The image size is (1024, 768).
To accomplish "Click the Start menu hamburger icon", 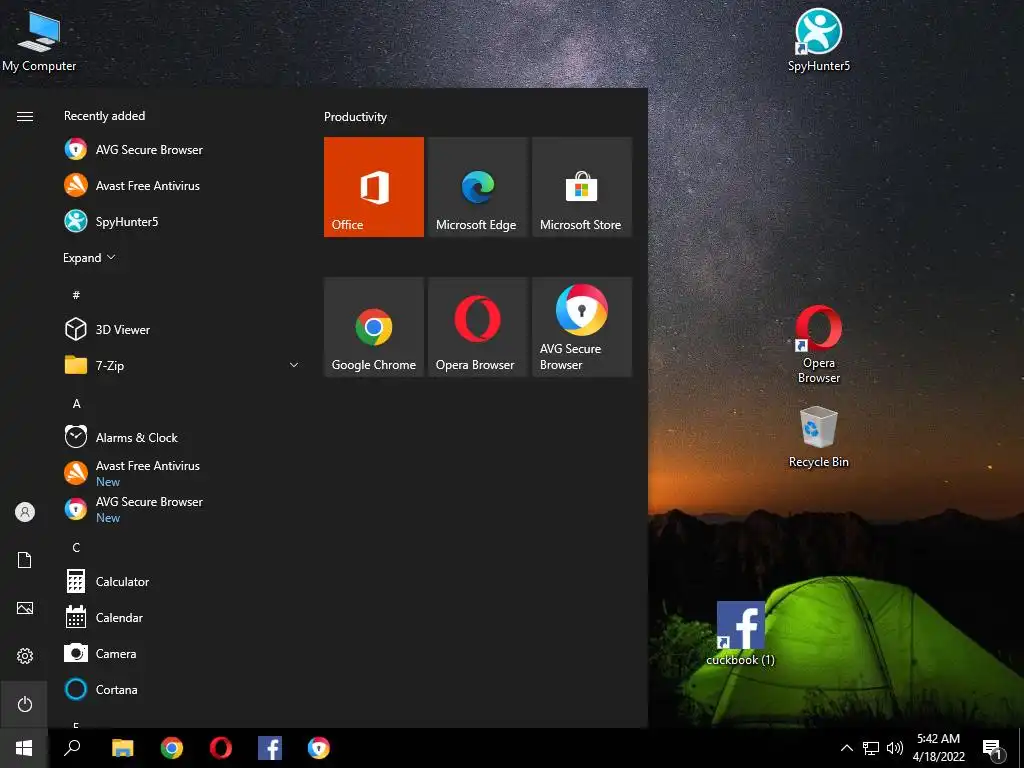I will (24, 116).
